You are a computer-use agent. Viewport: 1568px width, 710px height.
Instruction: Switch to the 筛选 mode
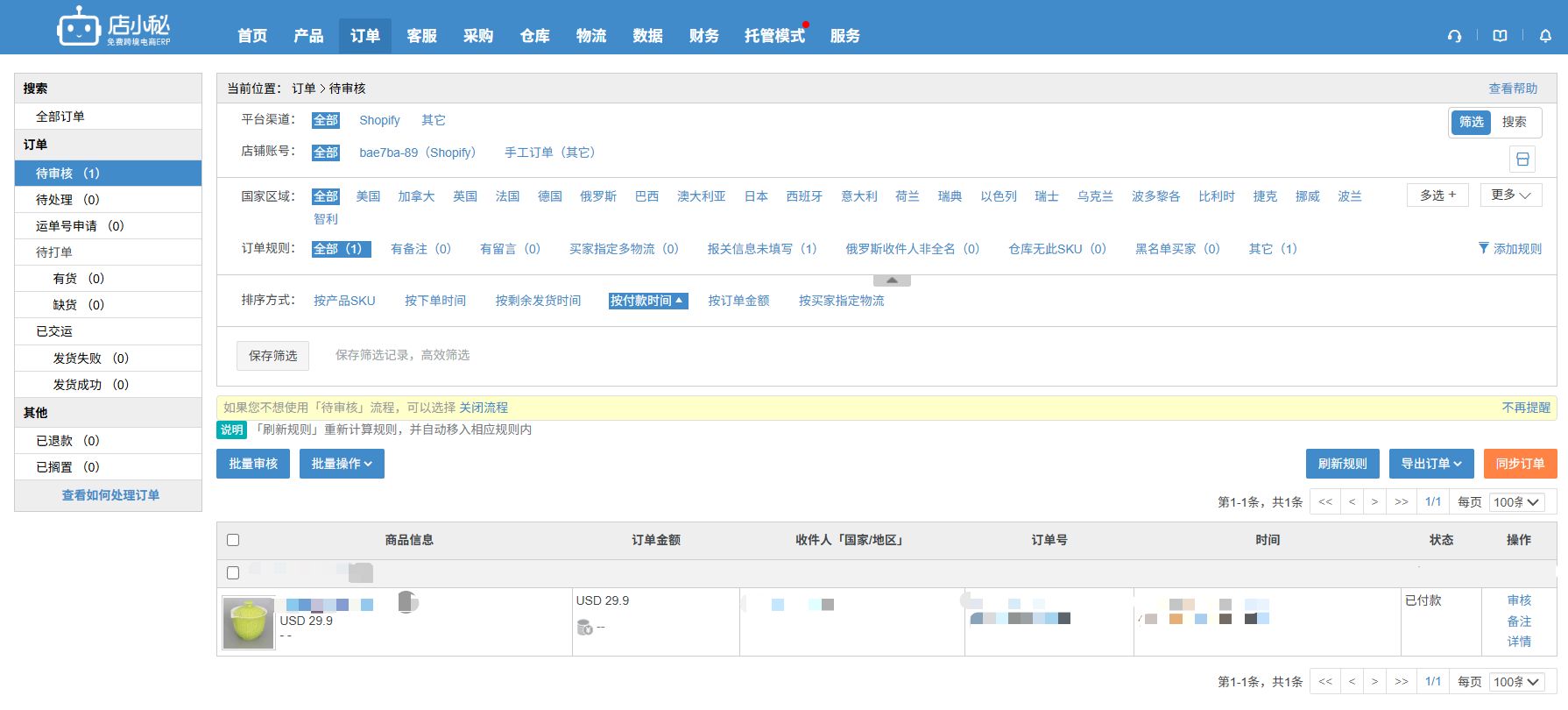[x=1472, y=122]
